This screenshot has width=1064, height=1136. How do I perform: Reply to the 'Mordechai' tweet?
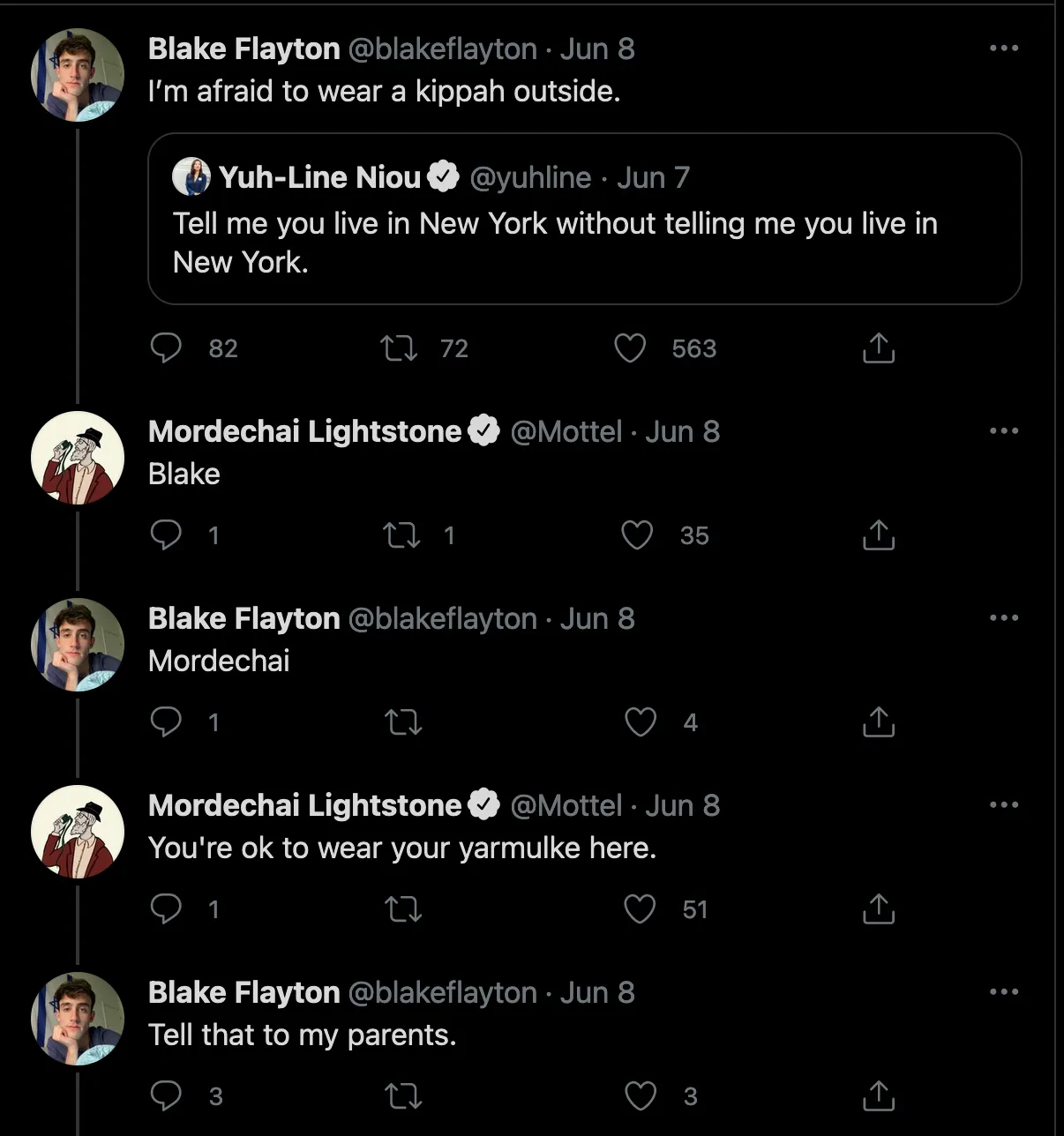click(x=166, y=722)
